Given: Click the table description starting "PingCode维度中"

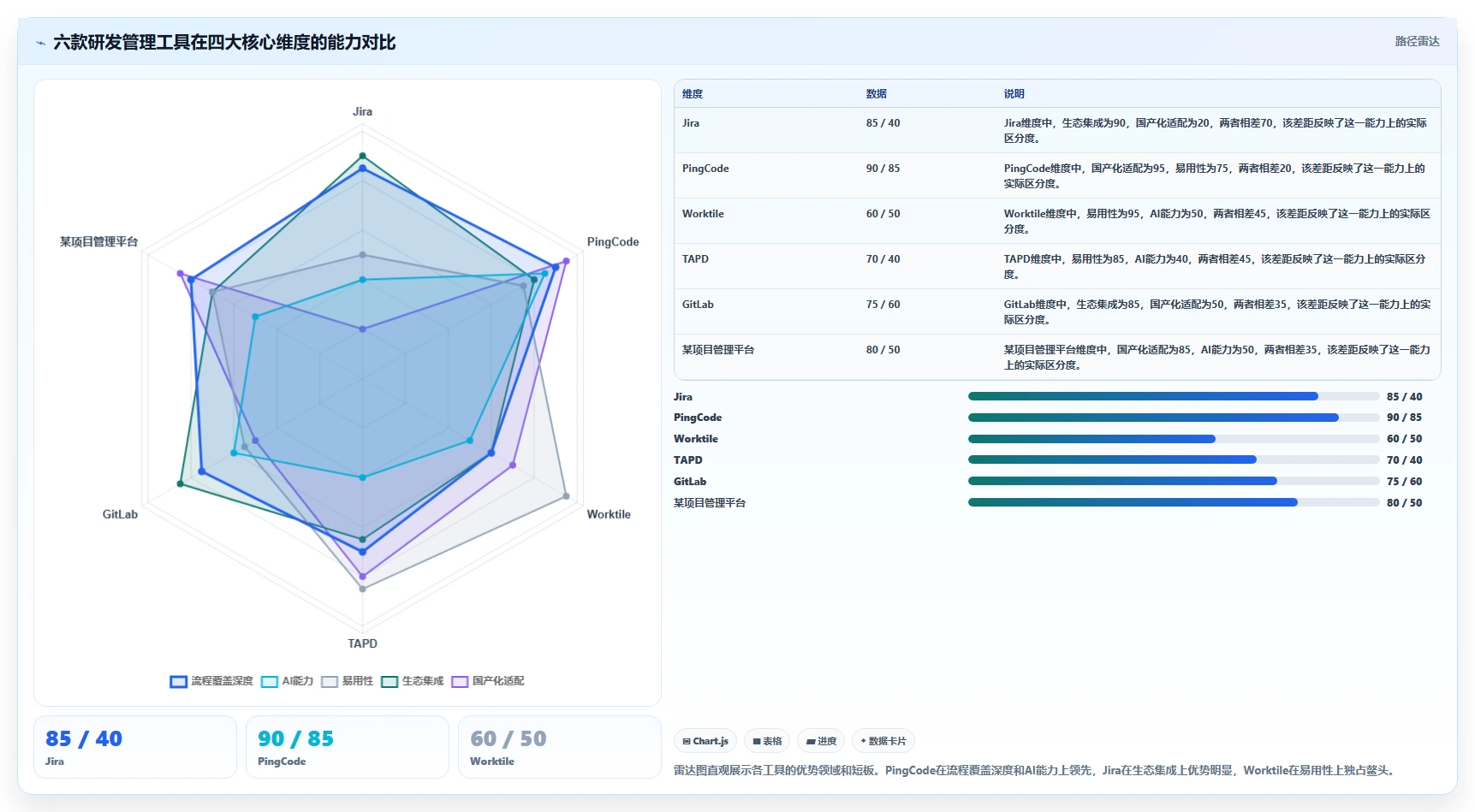Looking at the screenshot, I should pyautogui.click(x=1215, y=176).
